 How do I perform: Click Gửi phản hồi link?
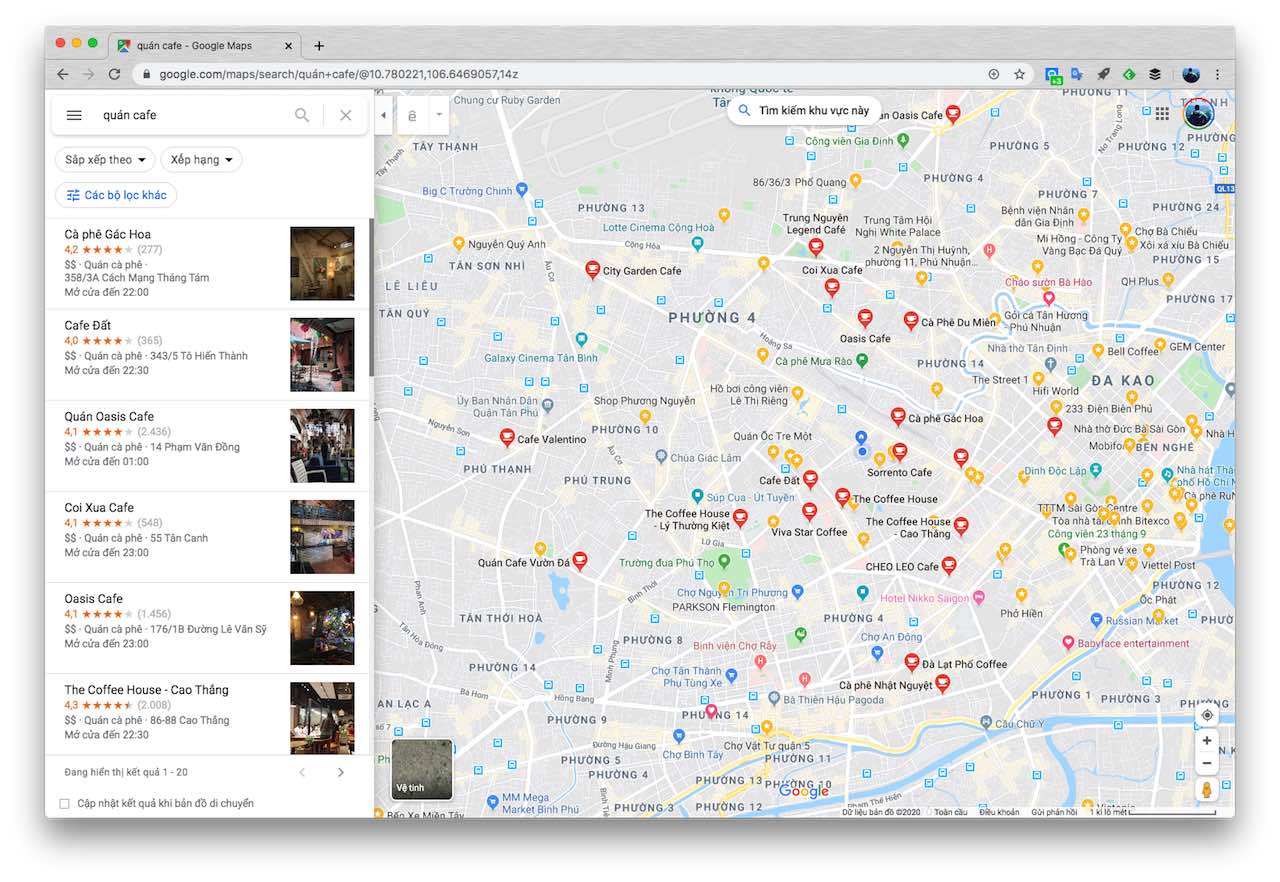coord(1054,812)
